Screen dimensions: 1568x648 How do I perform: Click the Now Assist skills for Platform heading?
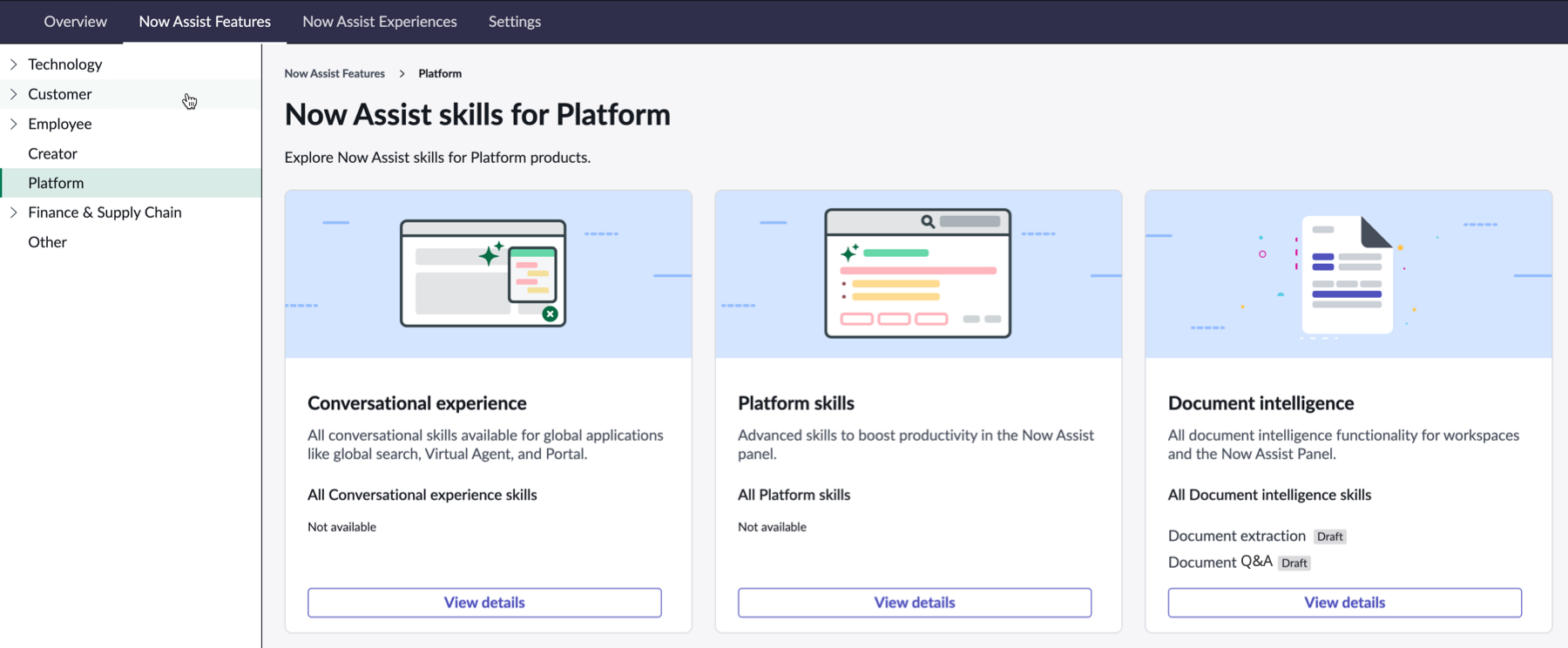pos(477,114)
